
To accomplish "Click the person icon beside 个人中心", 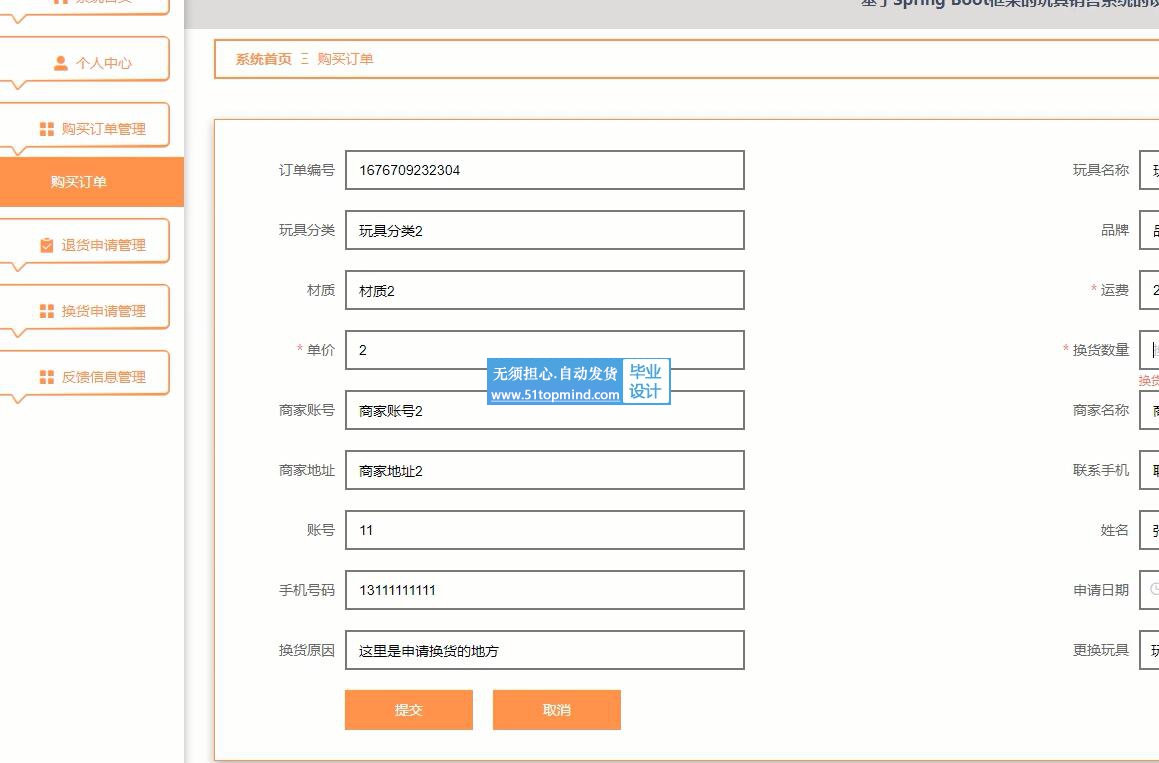I will pyautogui.click(x=61, y=63).
